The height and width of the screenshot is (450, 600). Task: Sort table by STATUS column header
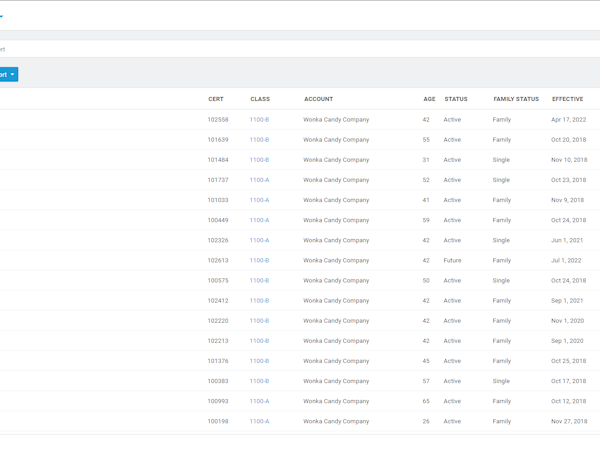(x=456, y=99)
